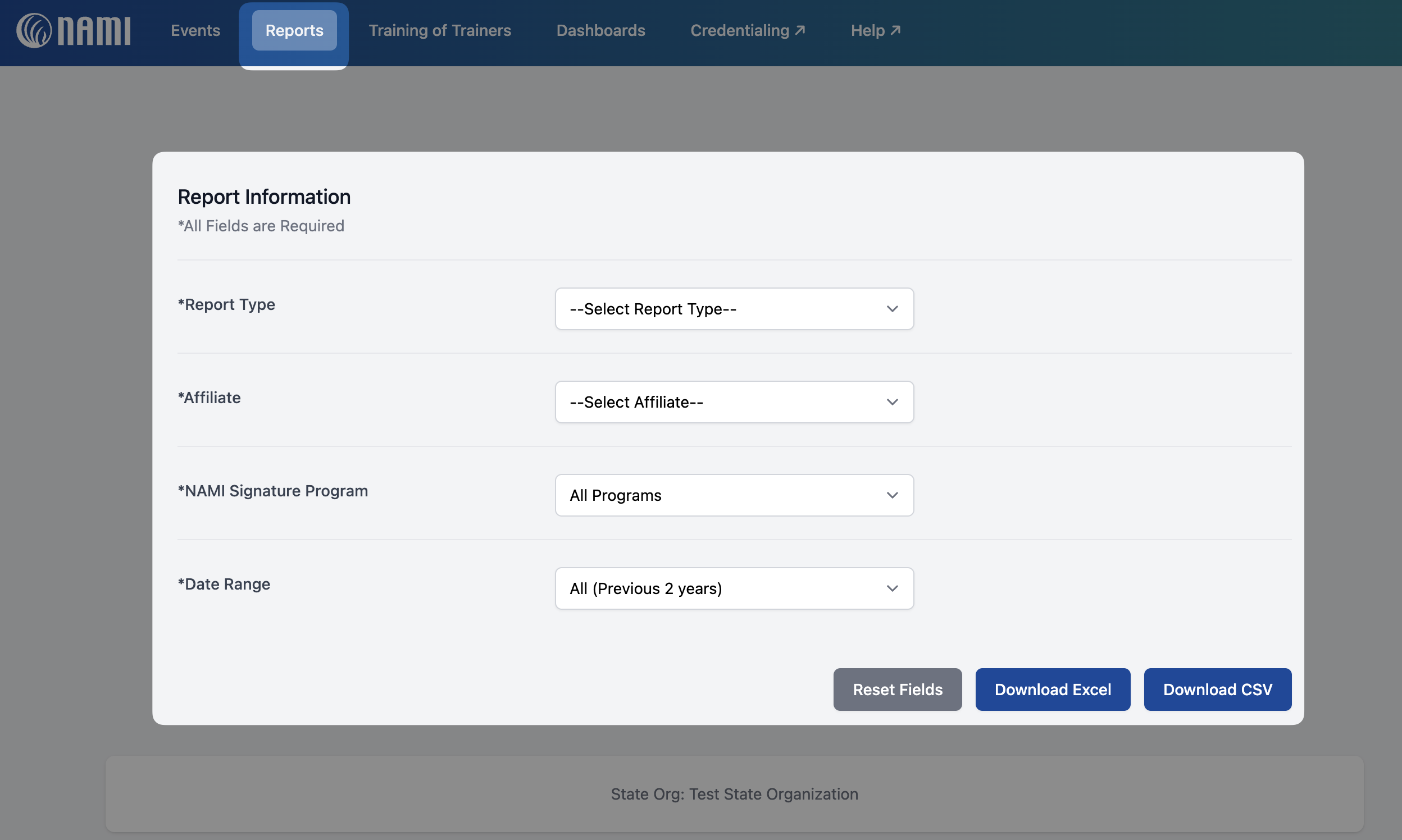Click the Download CSV button
This screenshot has width=1402, height=840.
(1217, 690)
